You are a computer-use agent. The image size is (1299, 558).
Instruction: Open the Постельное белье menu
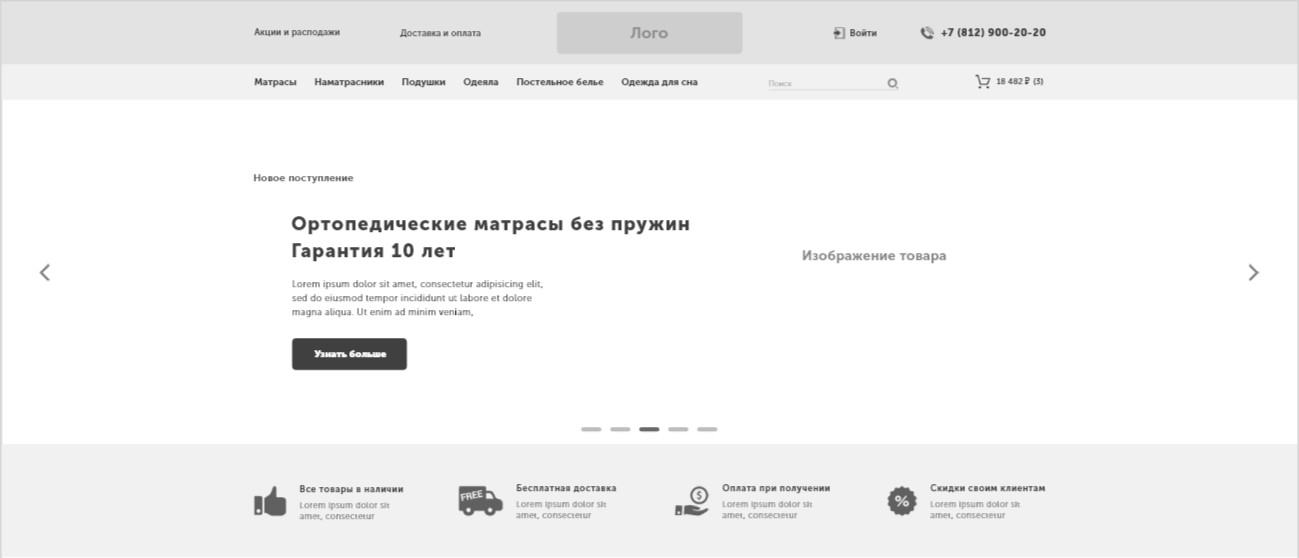click(560, 82)
